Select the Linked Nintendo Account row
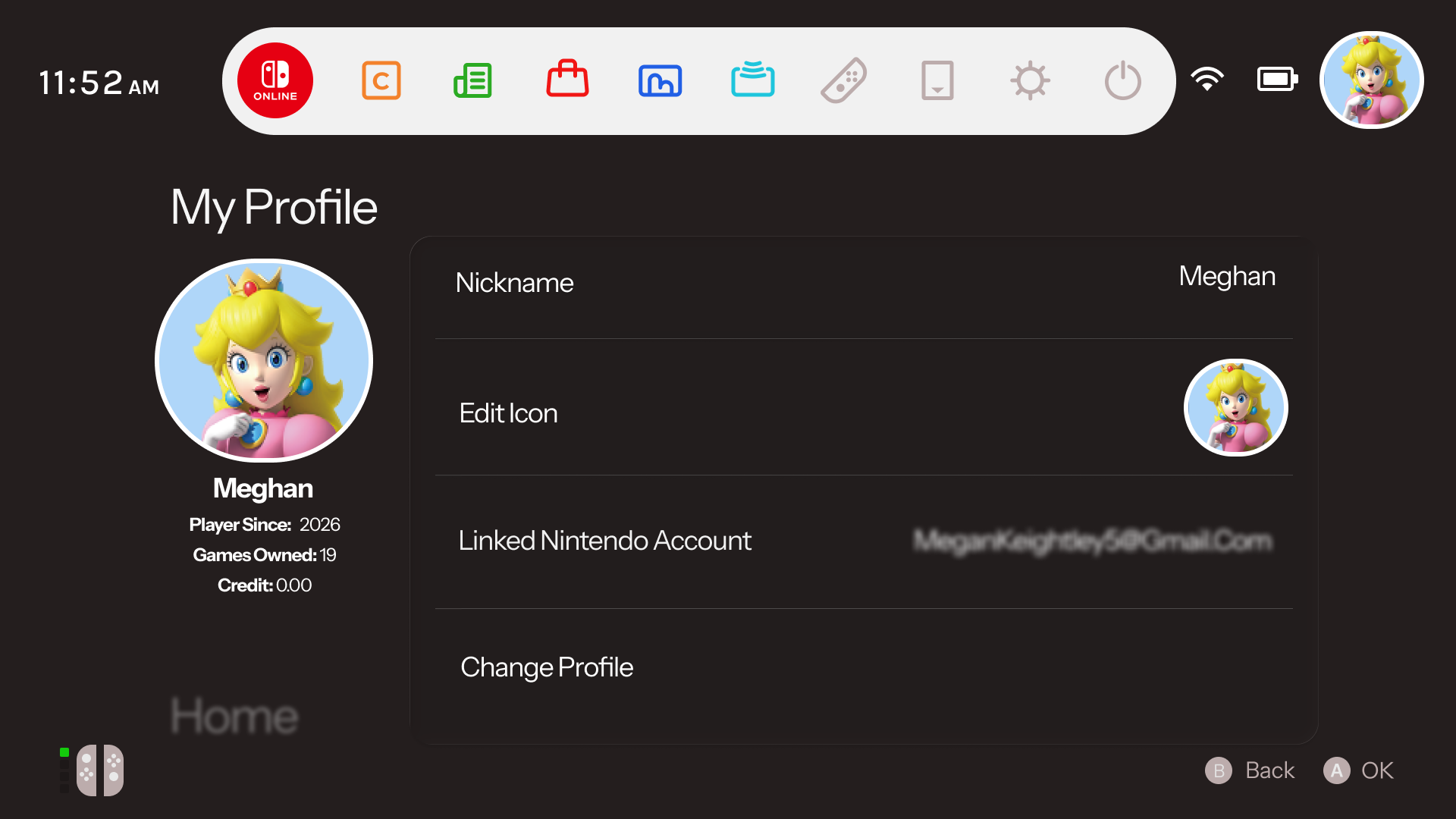The image size is (1456, 819). [864, 541]
